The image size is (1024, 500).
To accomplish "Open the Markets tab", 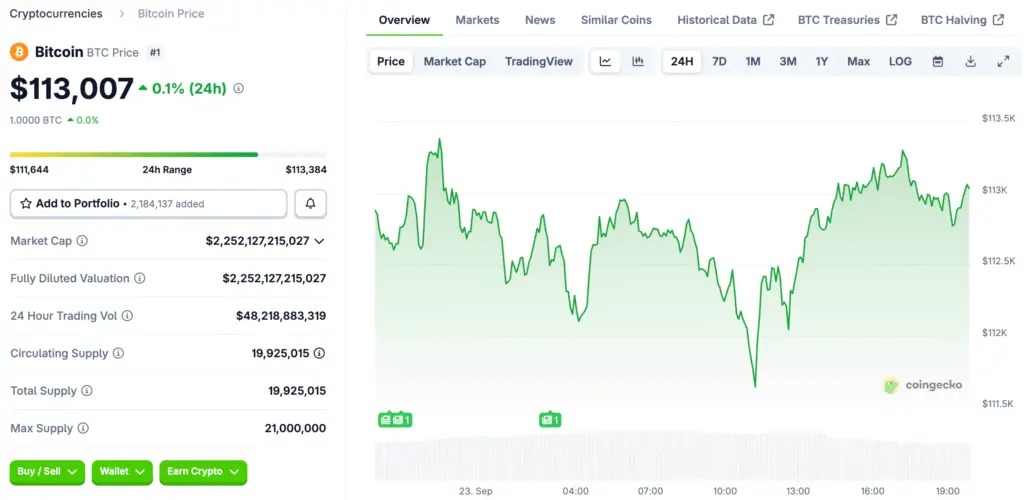I will (x=477, y=20).
